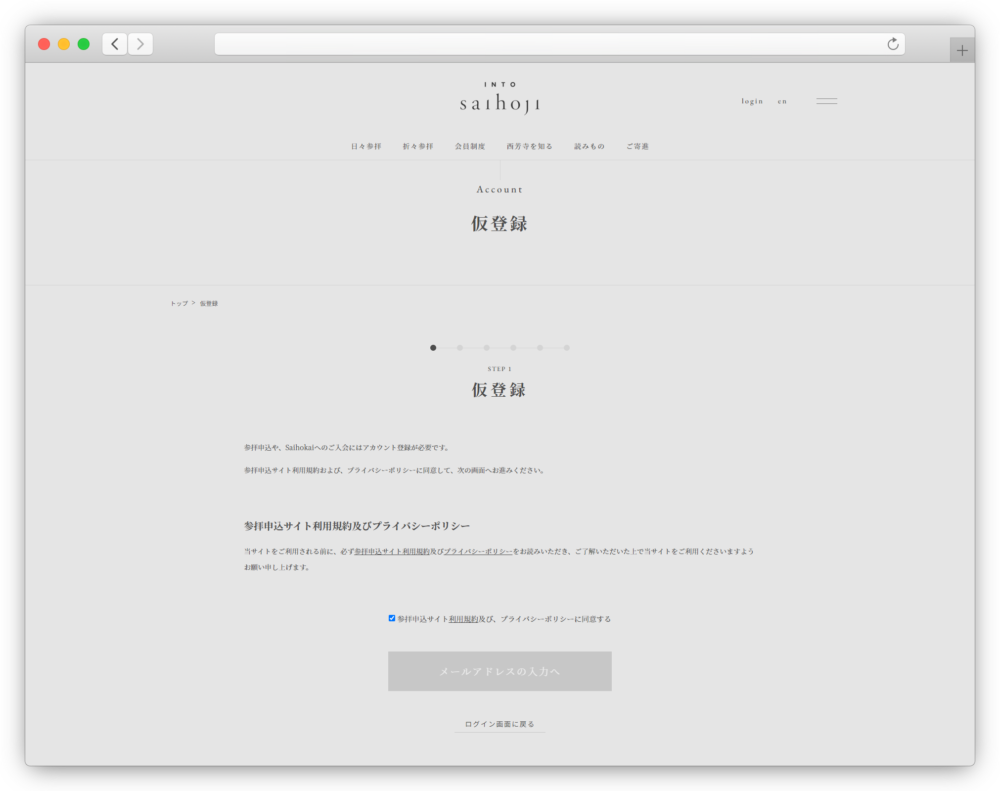Open a new tab with plus icon
Screen dimensions: 1000x791
(962, 50)
